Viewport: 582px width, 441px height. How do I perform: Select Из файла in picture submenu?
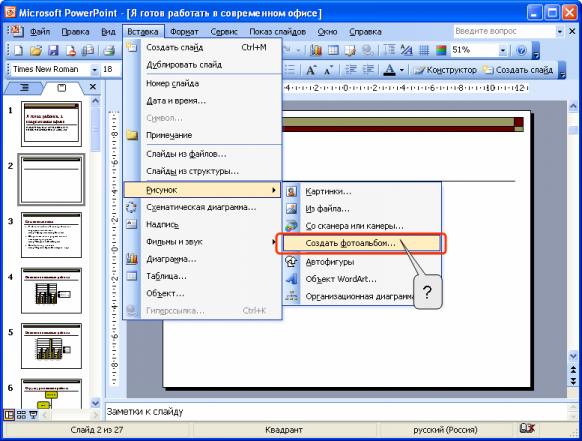point(362,209)
